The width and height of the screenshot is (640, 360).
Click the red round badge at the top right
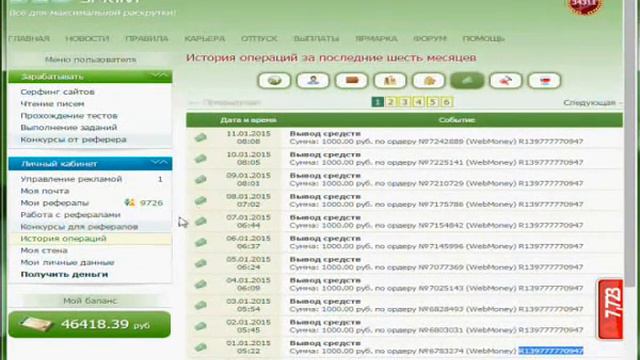click(585, 6)
